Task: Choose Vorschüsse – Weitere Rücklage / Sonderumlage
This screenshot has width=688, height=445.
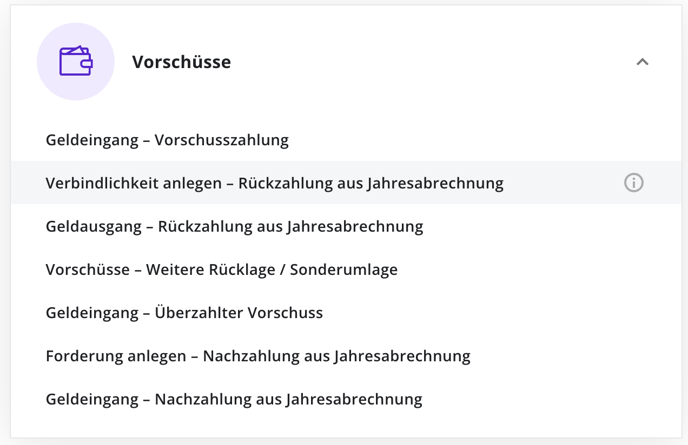Action: pos(346,269)
